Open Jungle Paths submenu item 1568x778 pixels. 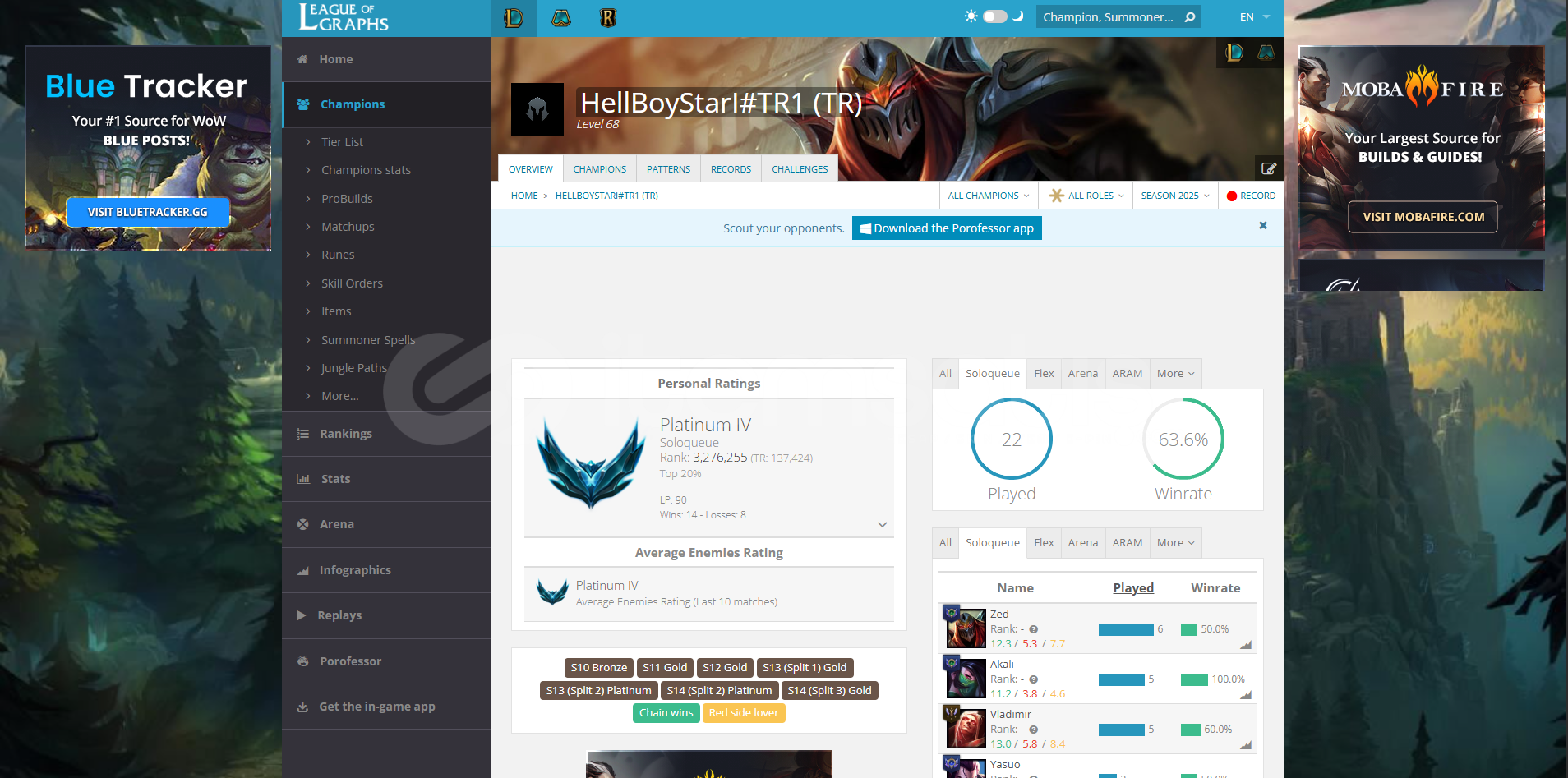point(353,368)
